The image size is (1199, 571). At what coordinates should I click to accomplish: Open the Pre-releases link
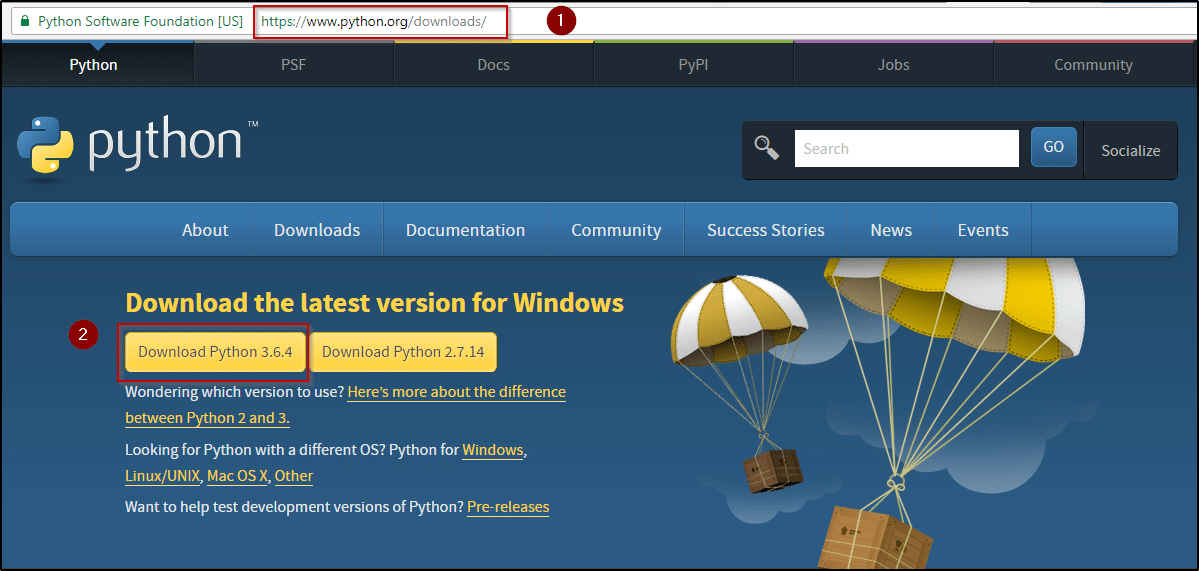pyautogui.click(x=508, y=507)
